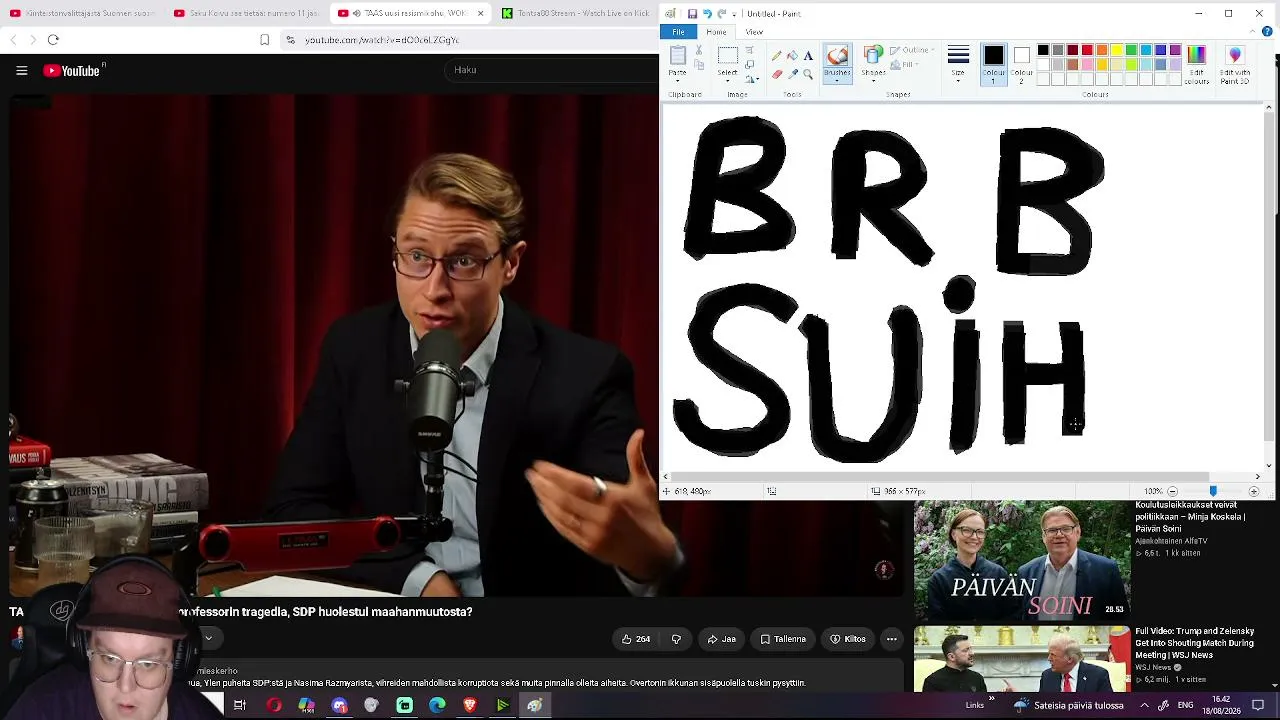Open Brave browser from the taskbar
Screen dimensions: 1280x720
click(x=470, y=705)
